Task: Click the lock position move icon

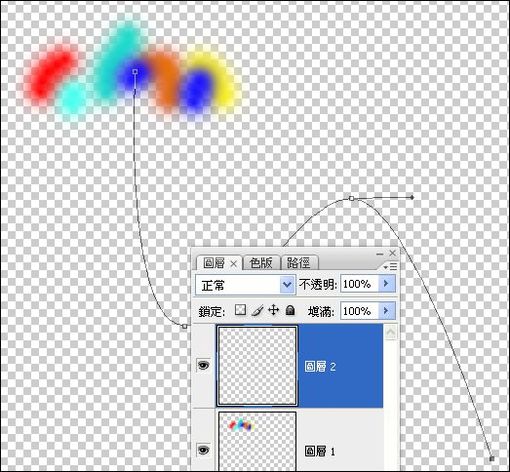Action: tap(273, 310)
